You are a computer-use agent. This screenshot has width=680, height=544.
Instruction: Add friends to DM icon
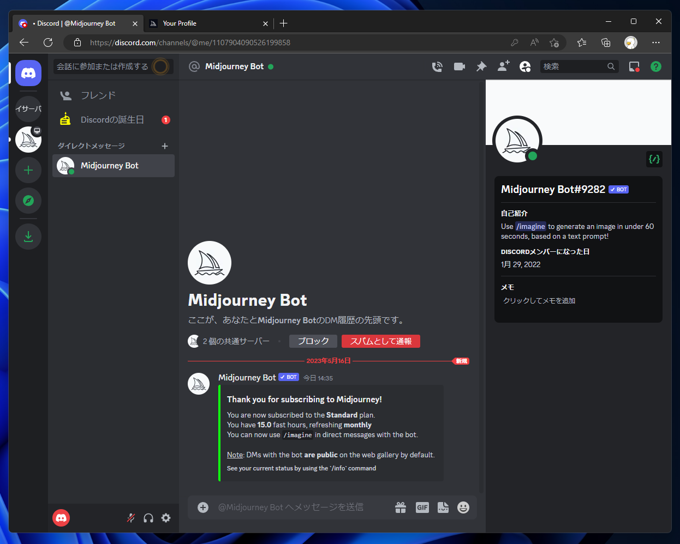[503, 66]
